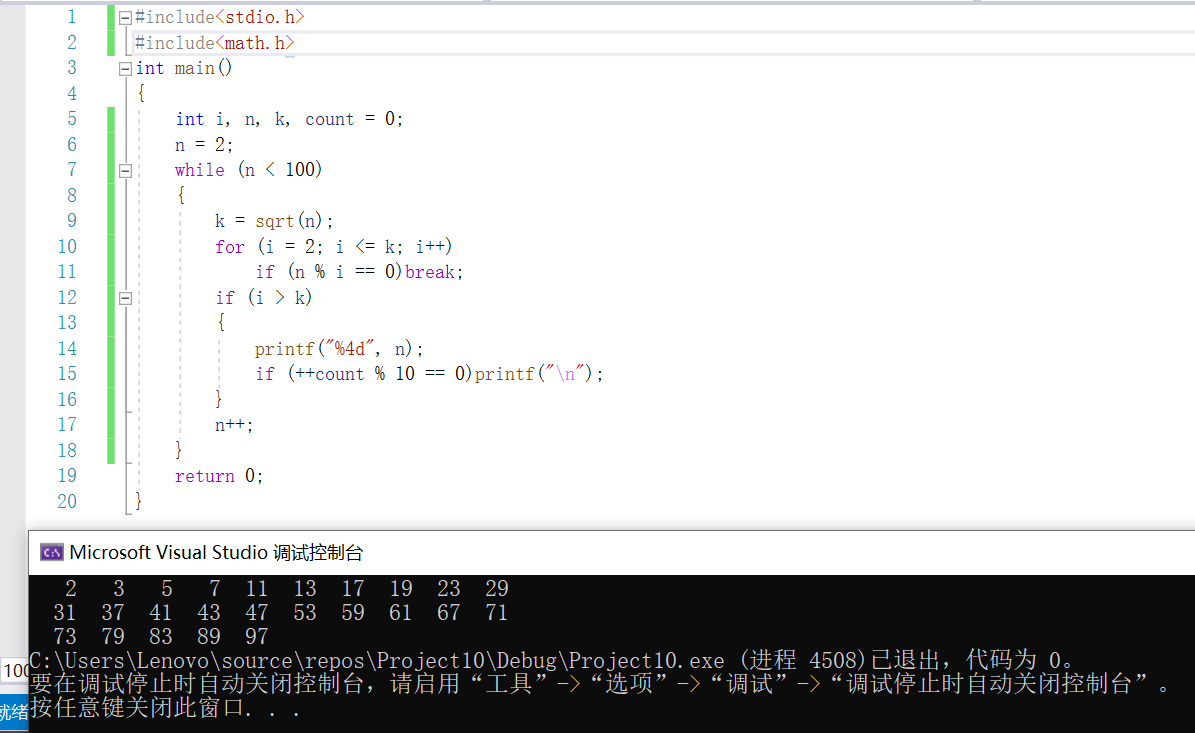Click line number 20 in the margin
Screen dimensions: 1195x733
67,501
